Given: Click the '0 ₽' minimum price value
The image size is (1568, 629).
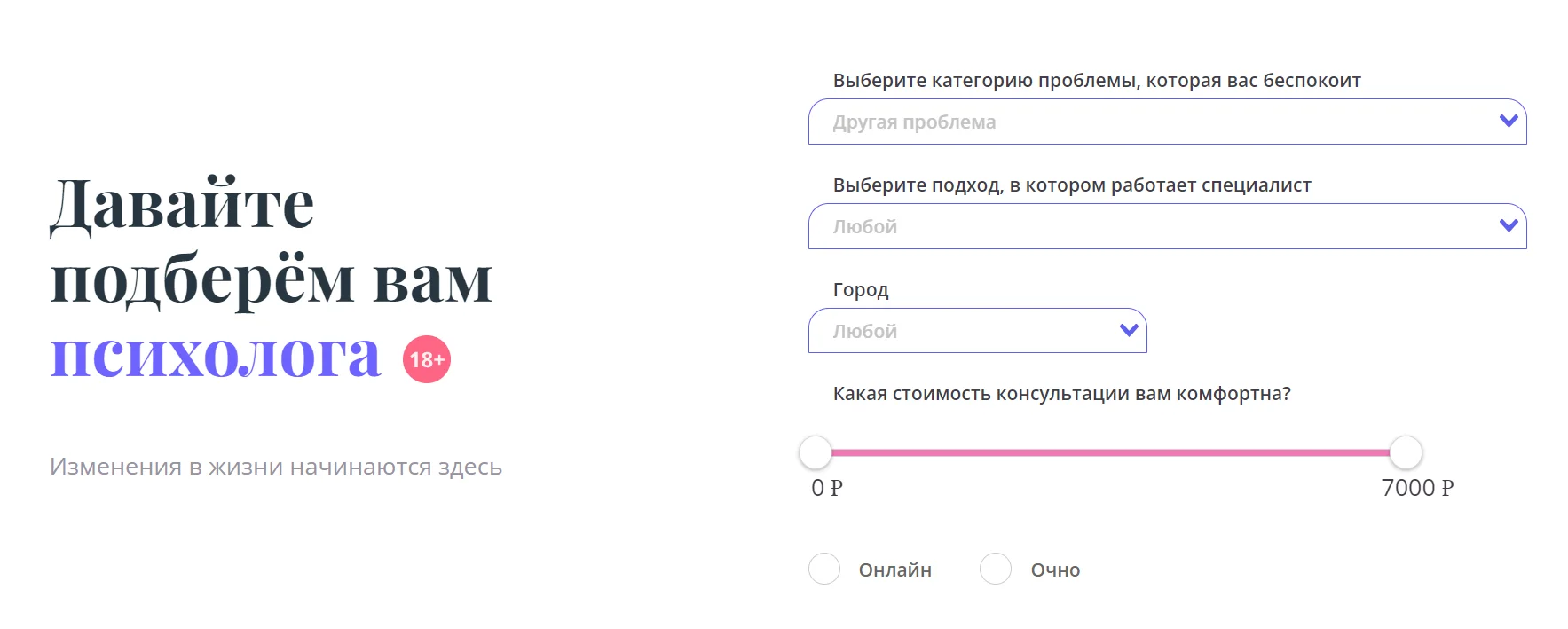Looking at the screenshot, I should (x=827, y=488).
